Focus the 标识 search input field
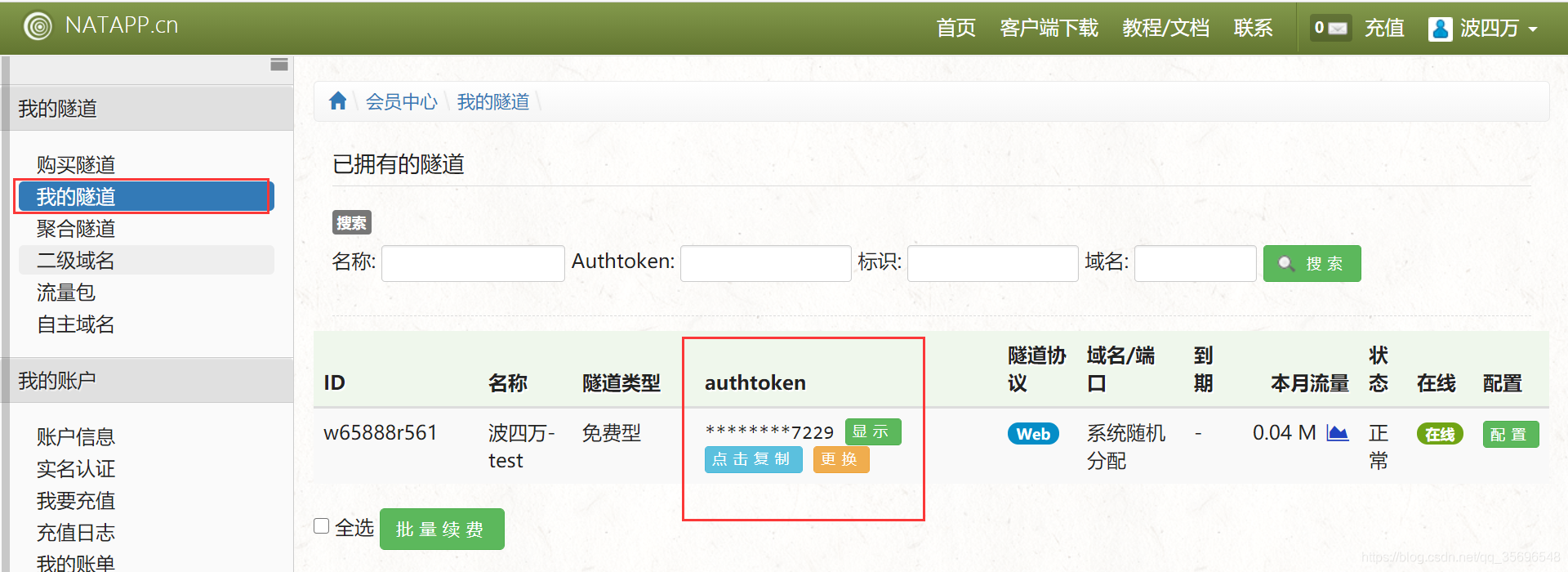Viewport: 1568px width, 572px height. (992, 263)
